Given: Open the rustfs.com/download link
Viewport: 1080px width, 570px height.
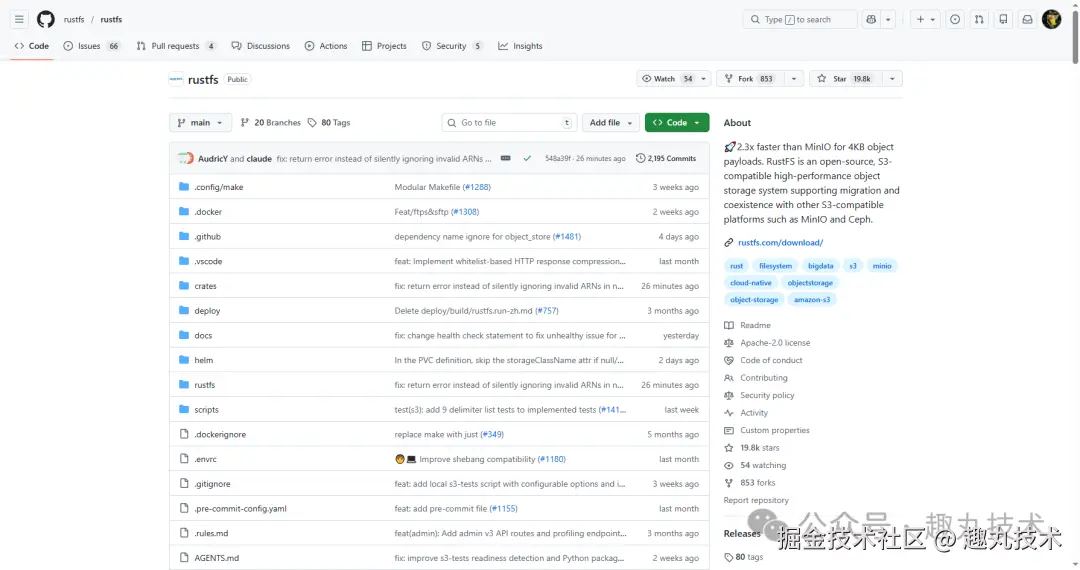Looking at the screenshot, I should pos(780,242).
